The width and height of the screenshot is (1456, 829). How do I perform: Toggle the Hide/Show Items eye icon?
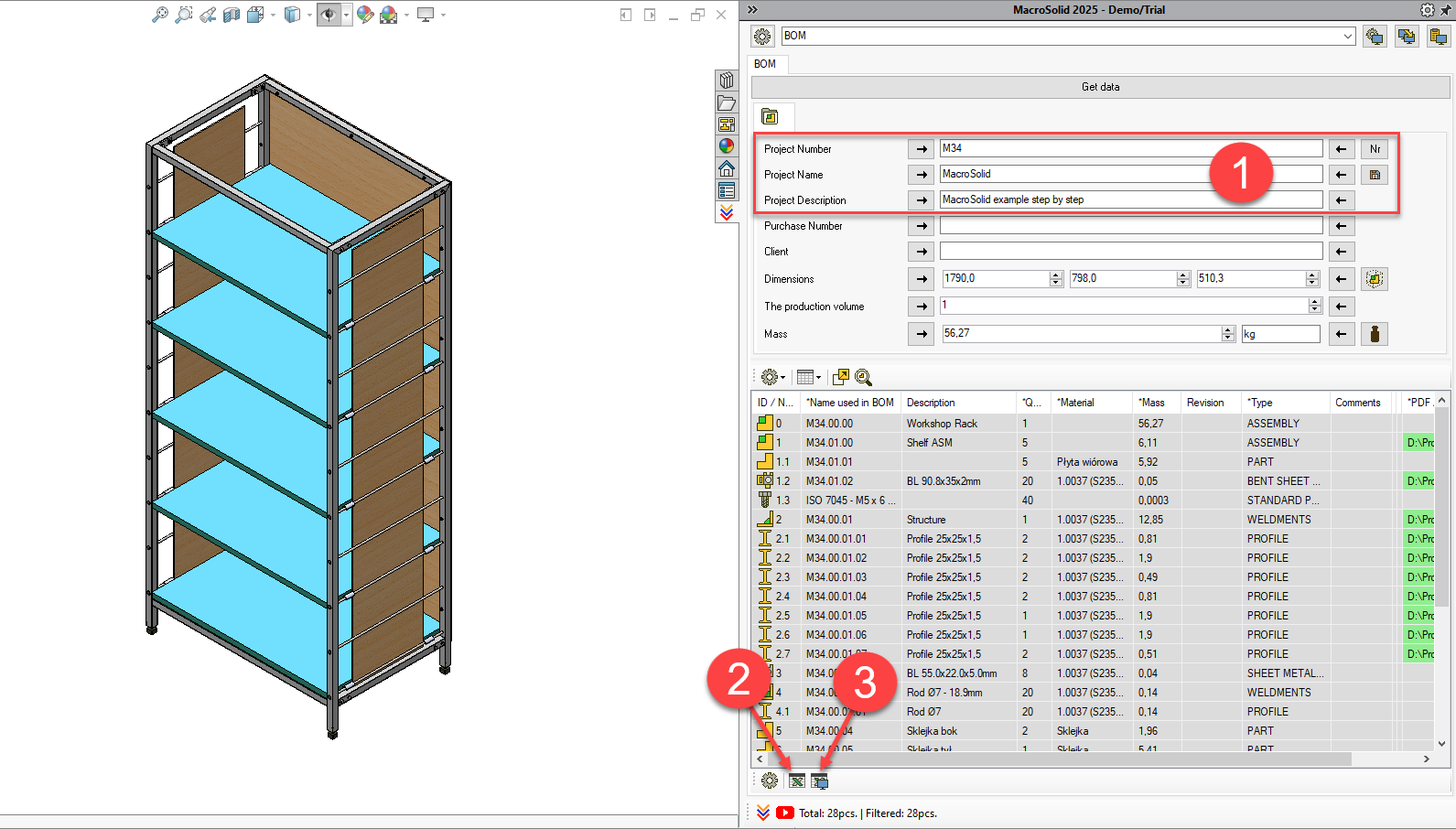click(329, 15)
